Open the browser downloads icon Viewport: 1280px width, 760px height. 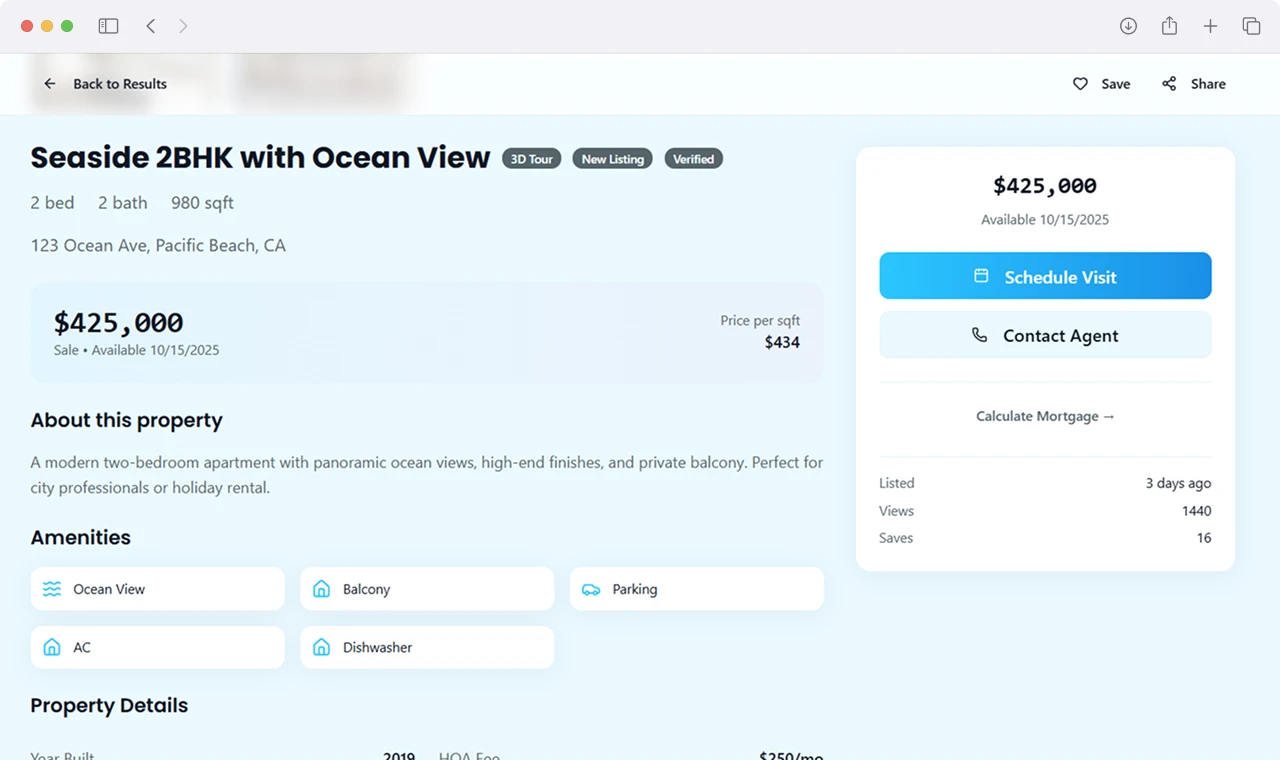click(1128, 26)
